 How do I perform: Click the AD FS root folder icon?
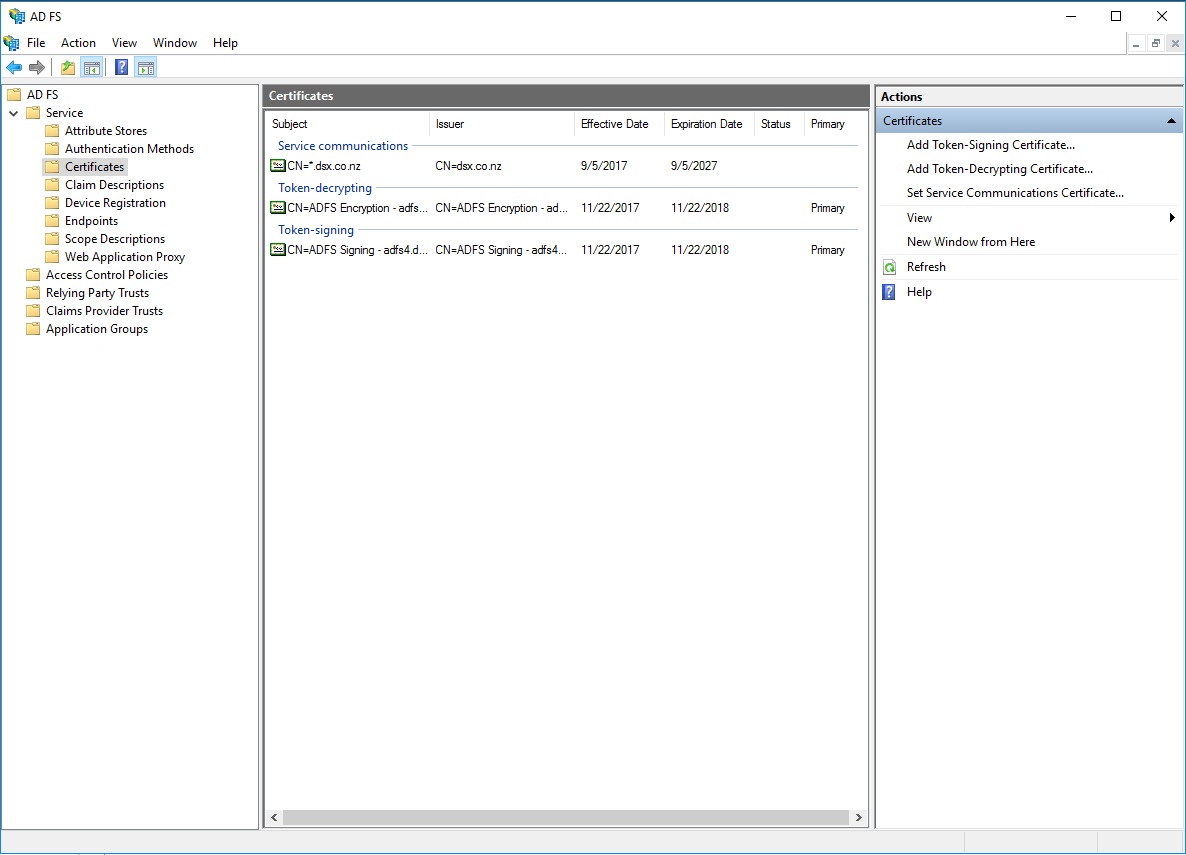[x=14, y=95]
